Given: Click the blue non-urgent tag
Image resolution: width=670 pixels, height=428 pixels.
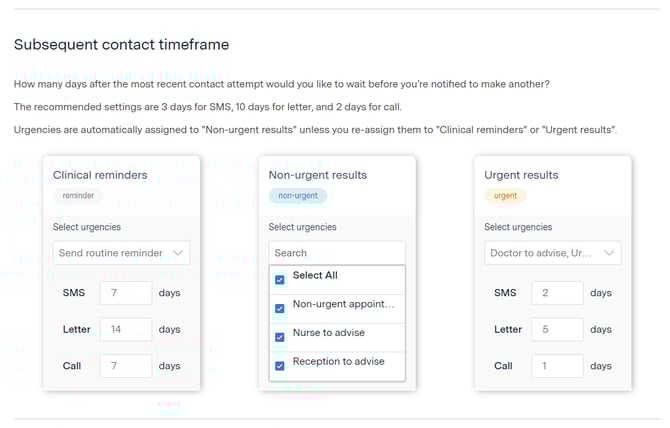Looking at the screenshot, I should [x=298, y=196].
